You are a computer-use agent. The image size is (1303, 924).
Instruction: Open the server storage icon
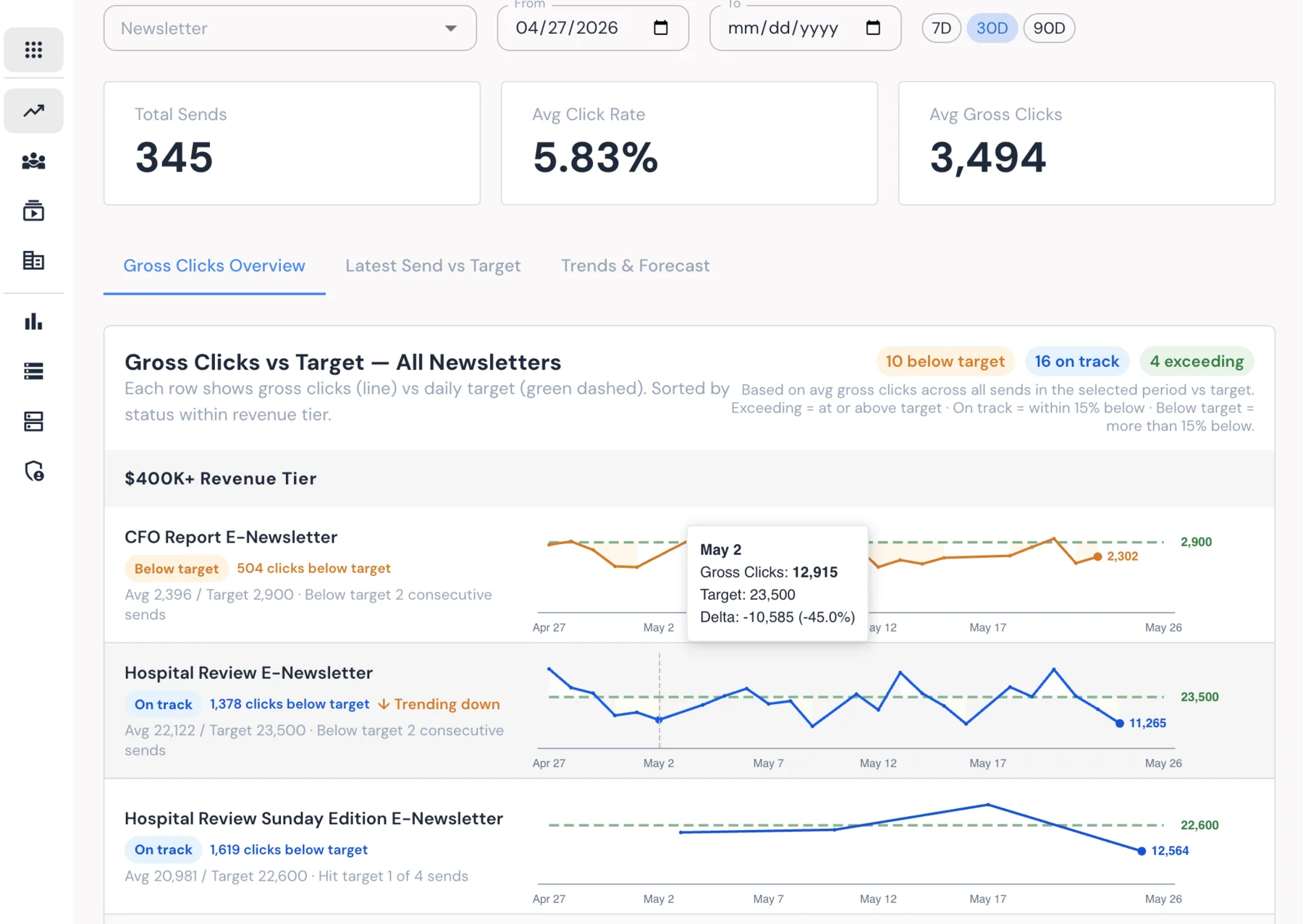[x=33, y=421]
